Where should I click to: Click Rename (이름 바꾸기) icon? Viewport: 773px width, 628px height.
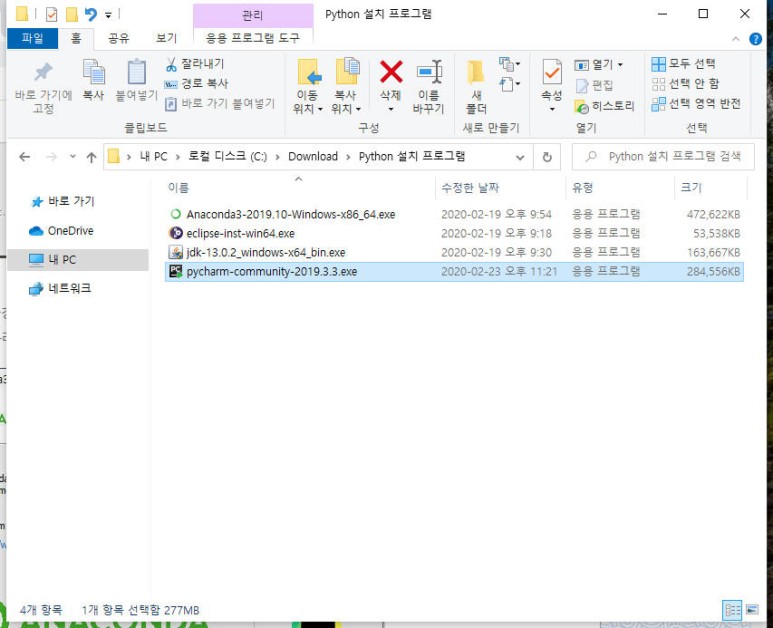429,72
